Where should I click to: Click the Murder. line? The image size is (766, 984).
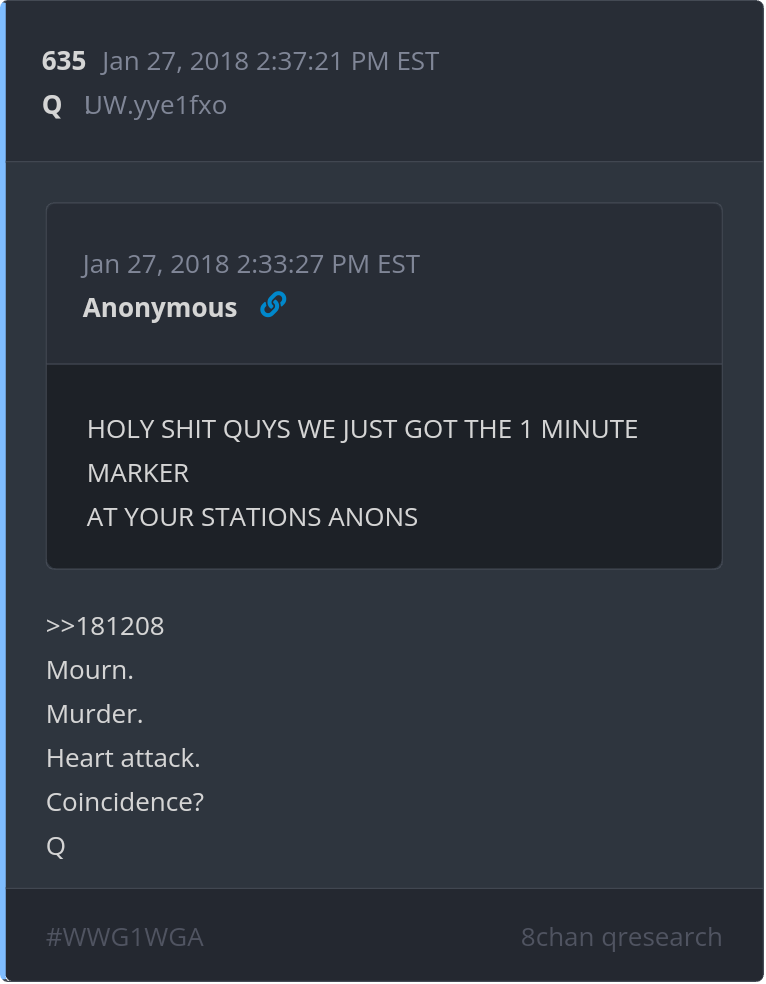[95, 714]
